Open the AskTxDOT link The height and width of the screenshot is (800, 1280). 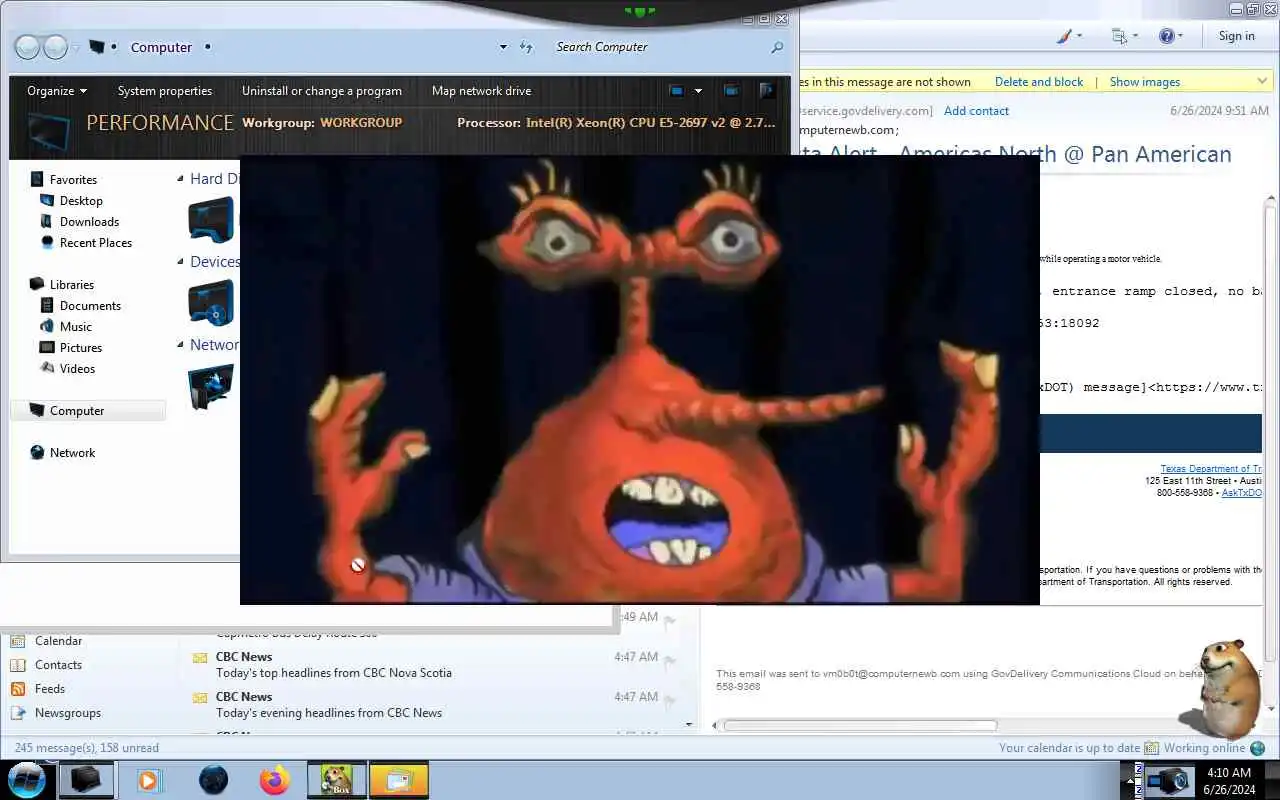click(x=1242, y=493)
